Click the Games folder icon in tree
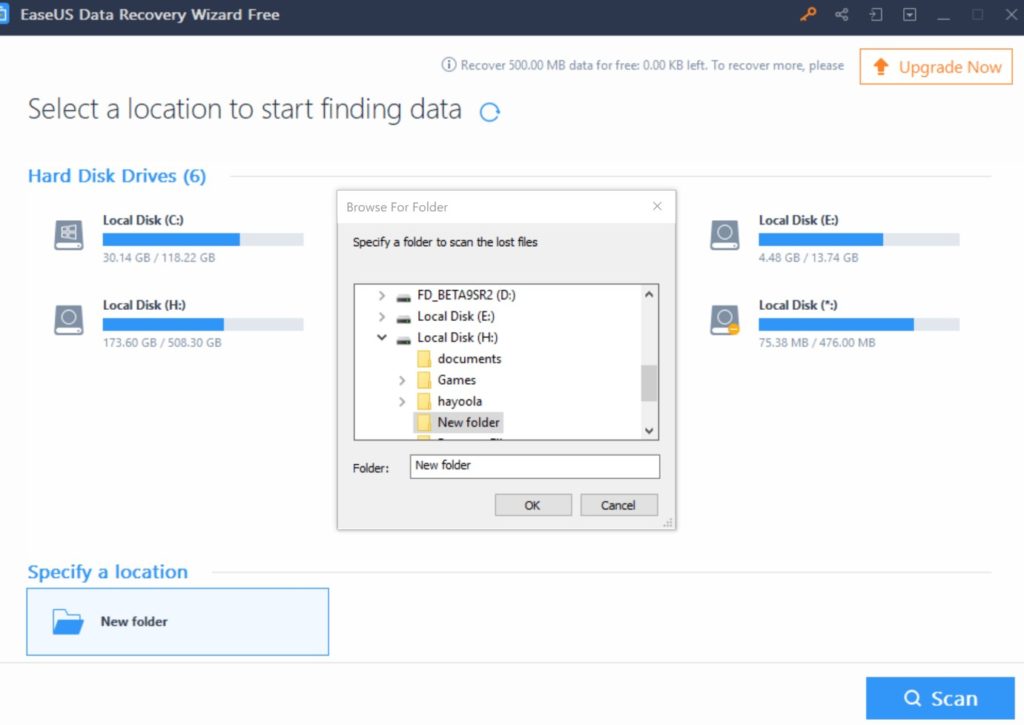 424,380
